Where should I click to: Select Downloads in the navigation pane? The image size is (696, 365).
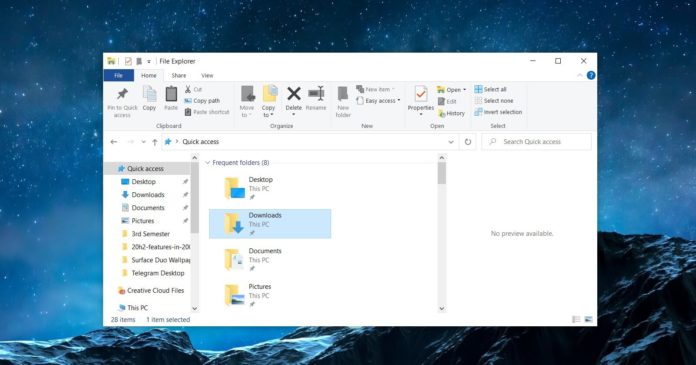[x=149, y=194]
